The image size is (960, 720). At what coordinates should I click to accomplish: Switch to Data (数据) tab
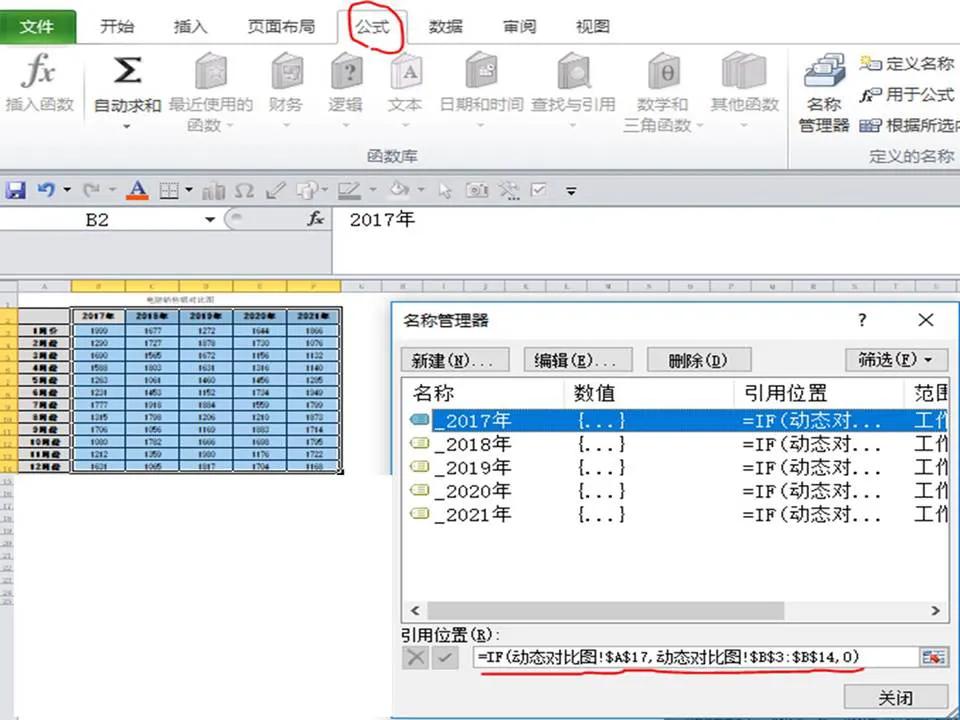pos(445,27)
